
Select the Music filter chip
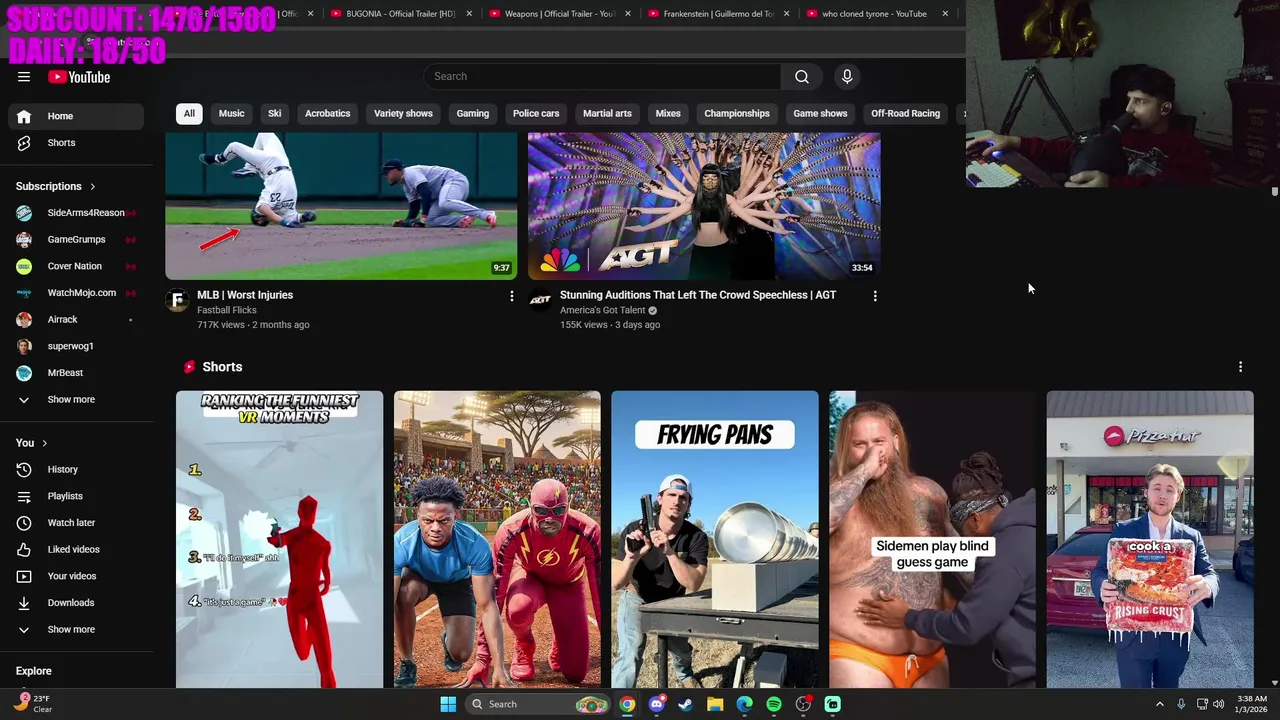[x=231, y=113]
